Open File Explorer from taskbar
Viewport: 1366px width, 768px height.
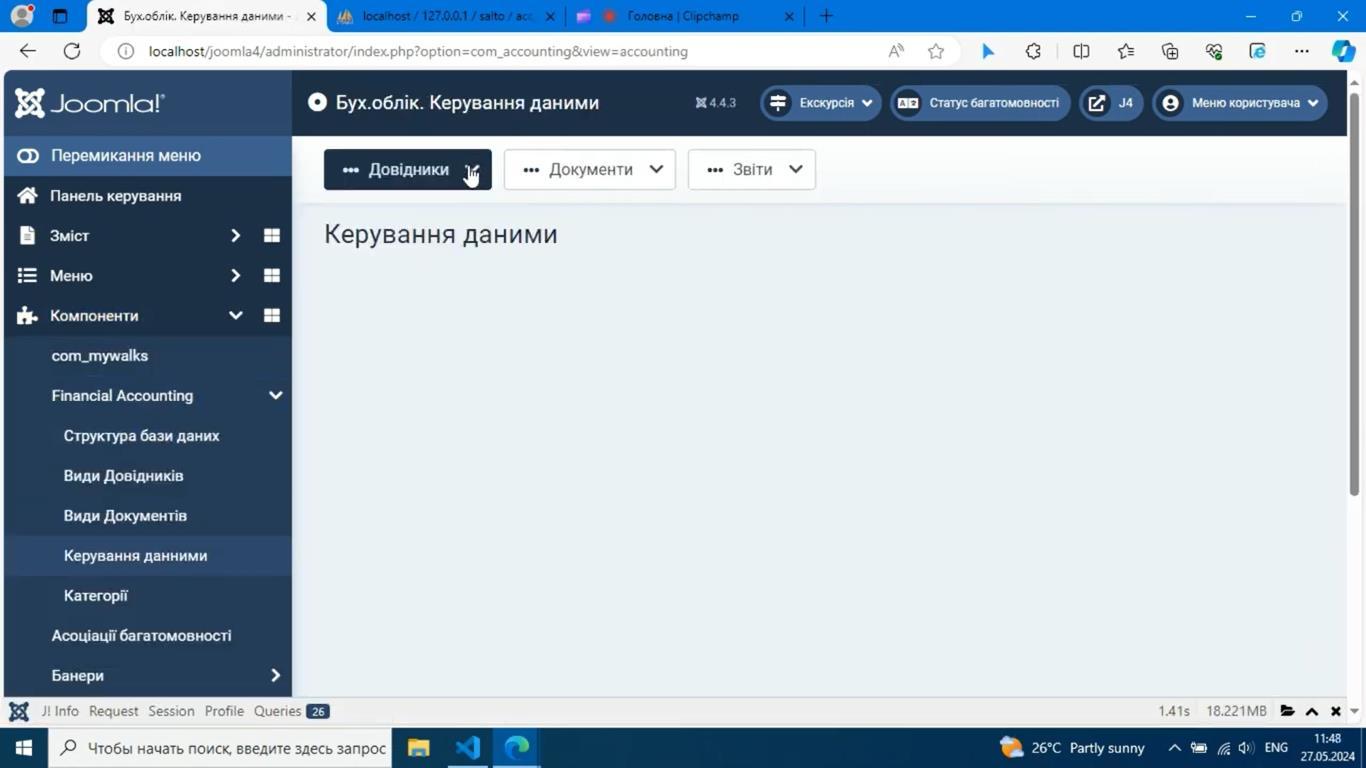[418, 748]
